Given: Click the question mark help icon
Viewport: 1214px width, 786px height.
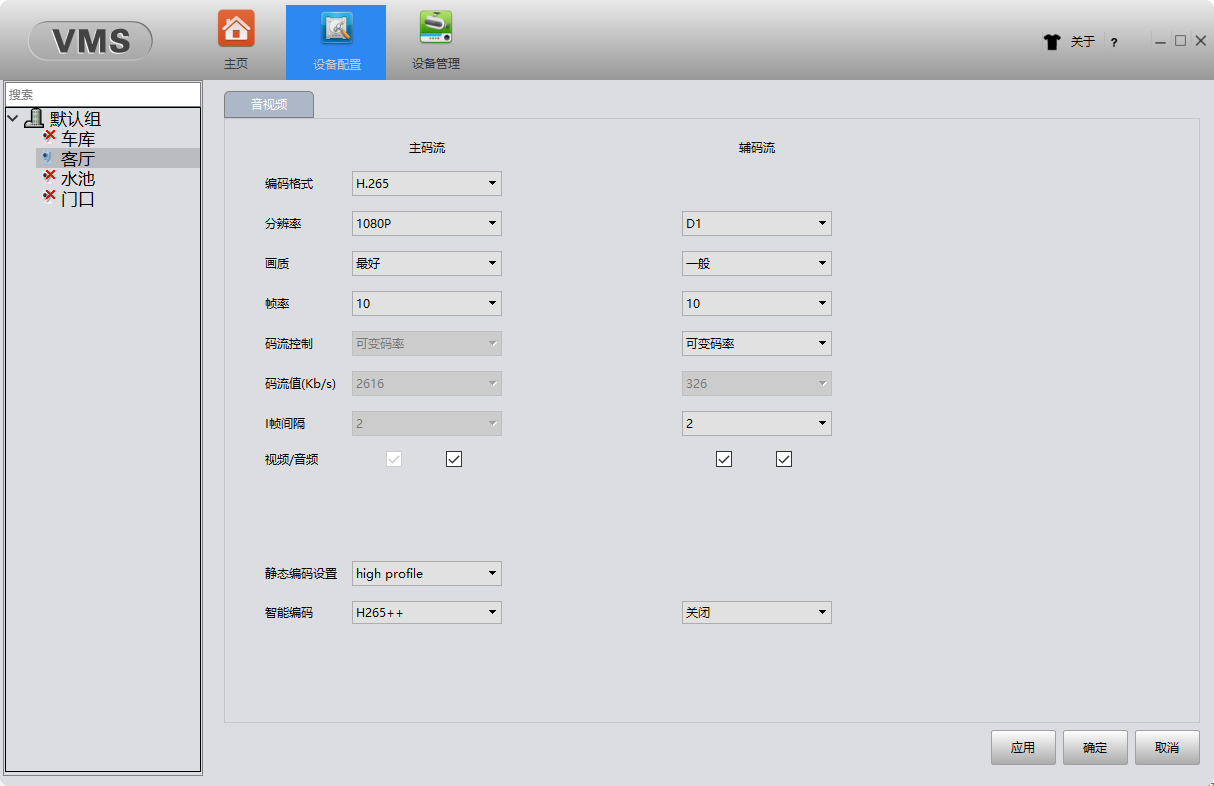Looking at the screenshot, I should point(1114,42).
